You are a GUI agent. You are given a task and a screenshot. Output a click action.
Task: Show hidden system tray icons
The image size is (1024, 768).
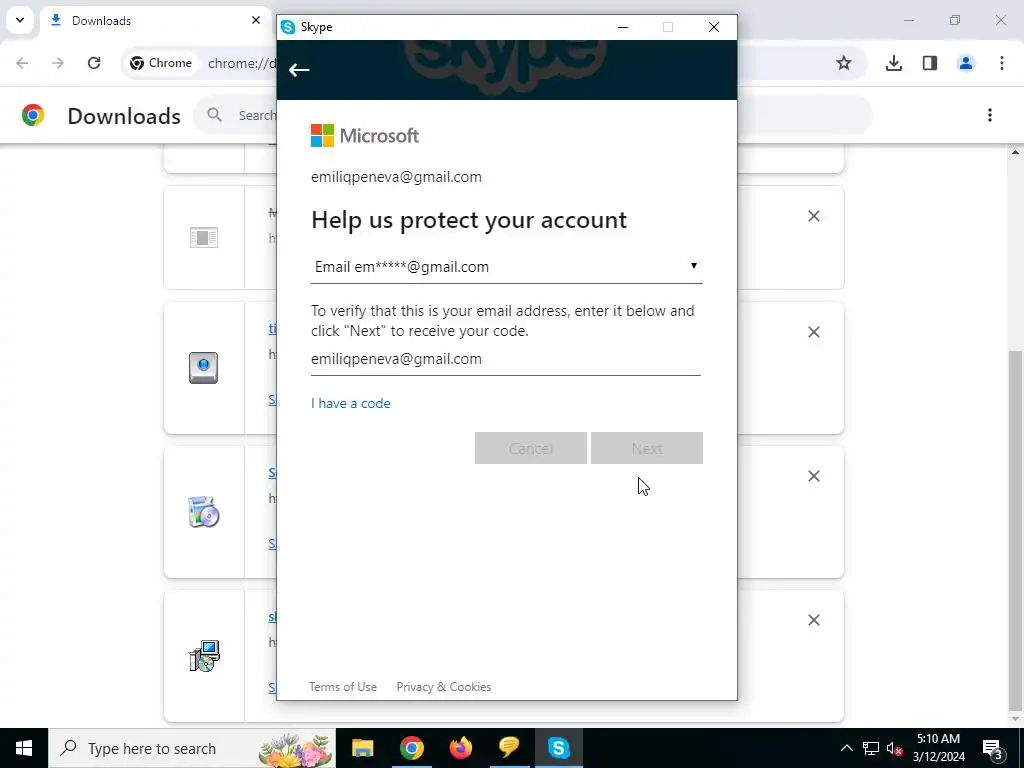(x=846, y=748)
